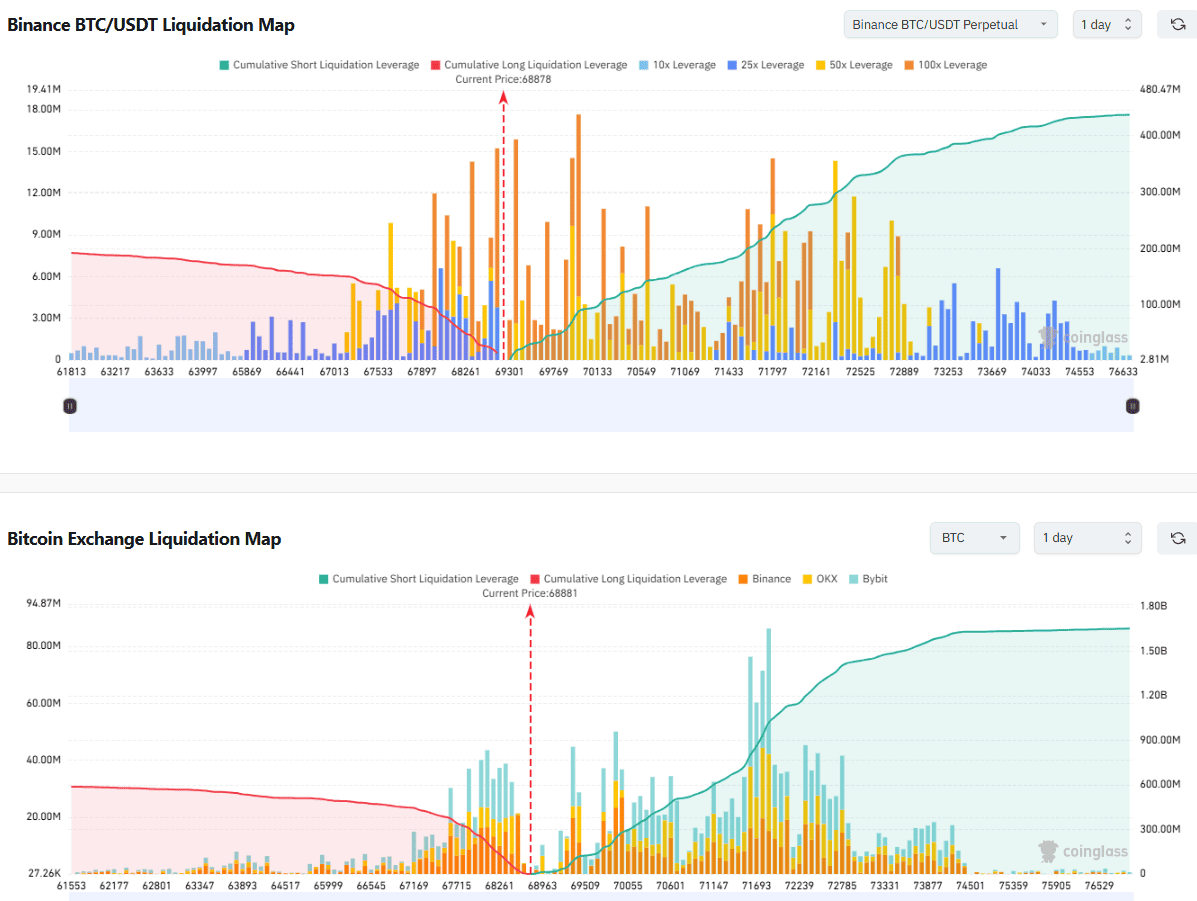Screen dimensions: 1197x901
Task: Toggle Cumulative Long Liquidation Leverage in bottom legend
Action: click(628, 579)
